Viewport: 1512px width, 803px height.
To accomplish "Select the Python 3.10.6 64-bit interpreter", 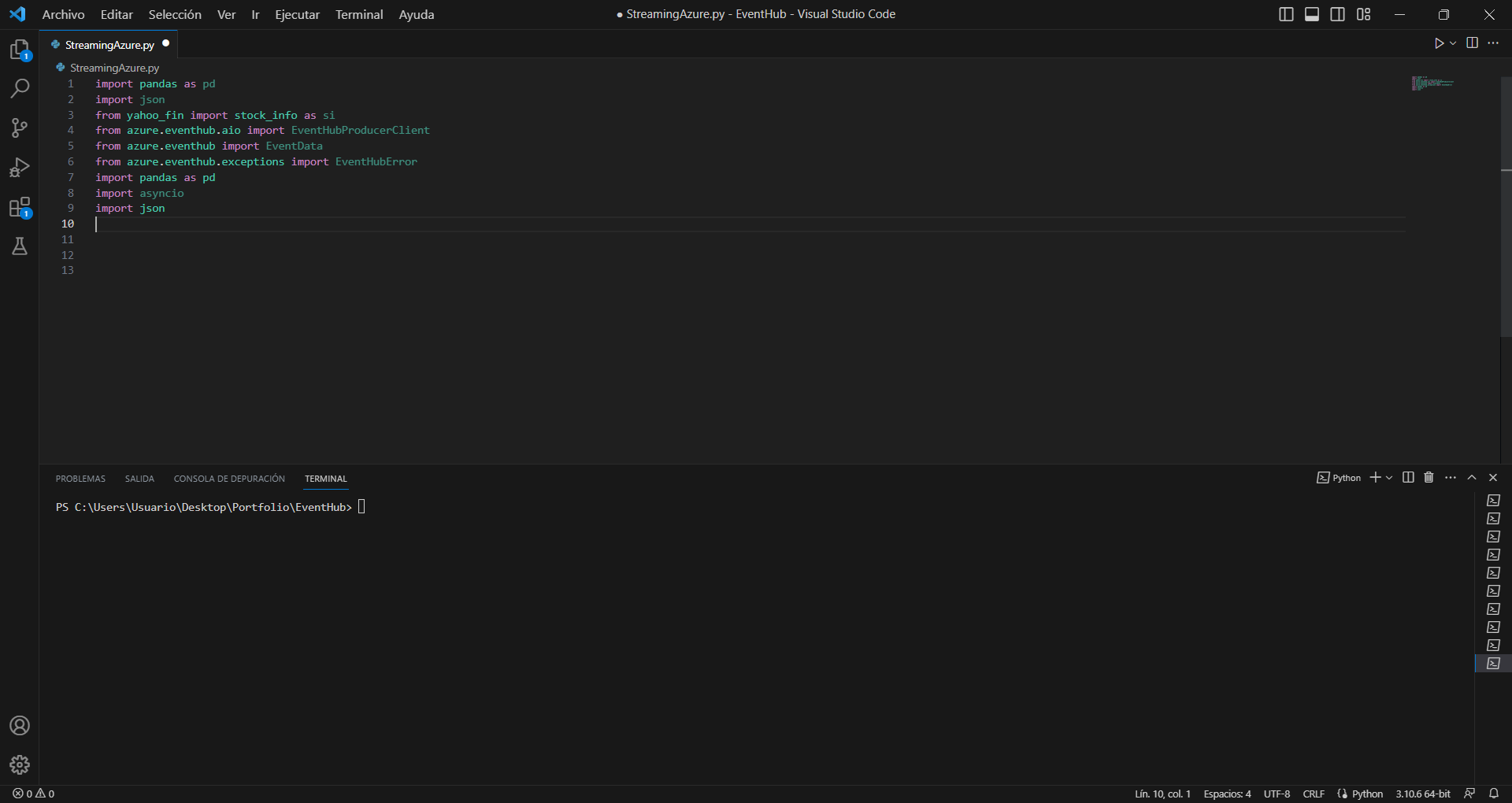I will tap(1422, 794).
